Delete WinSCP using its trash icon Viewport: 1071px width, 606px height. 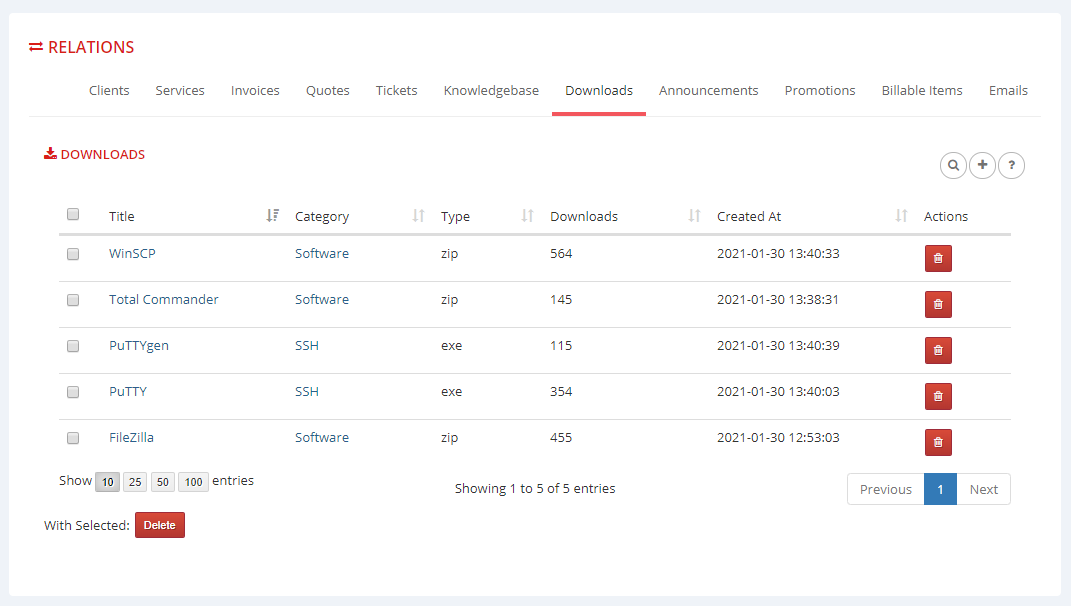pos(937,258)
